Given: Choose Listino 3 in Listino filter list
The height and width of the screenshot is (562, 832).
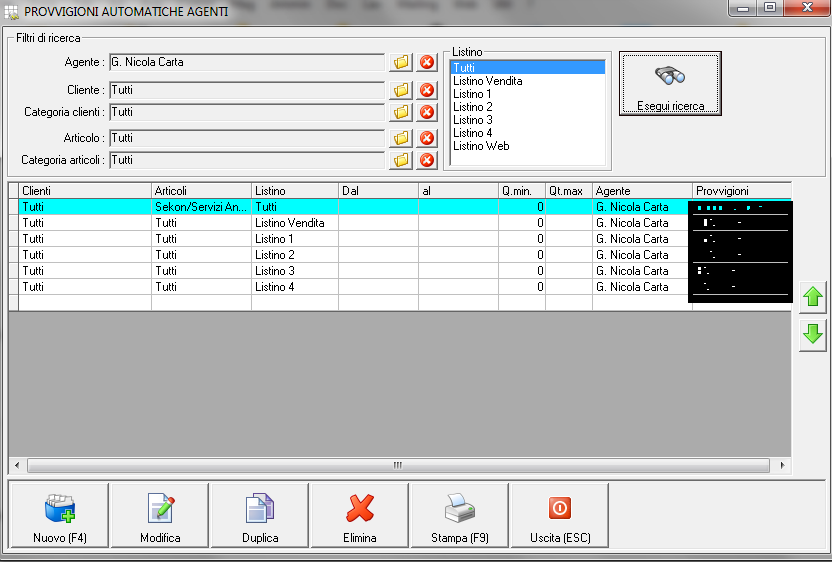Looking at the screenshot, I should click(x=527, y=120).
